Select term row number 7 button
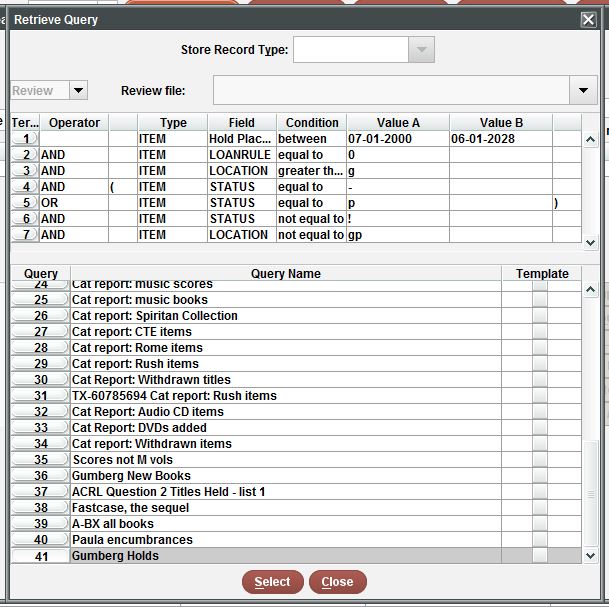Viewport: 609px width, 607px height. point(25,235)
